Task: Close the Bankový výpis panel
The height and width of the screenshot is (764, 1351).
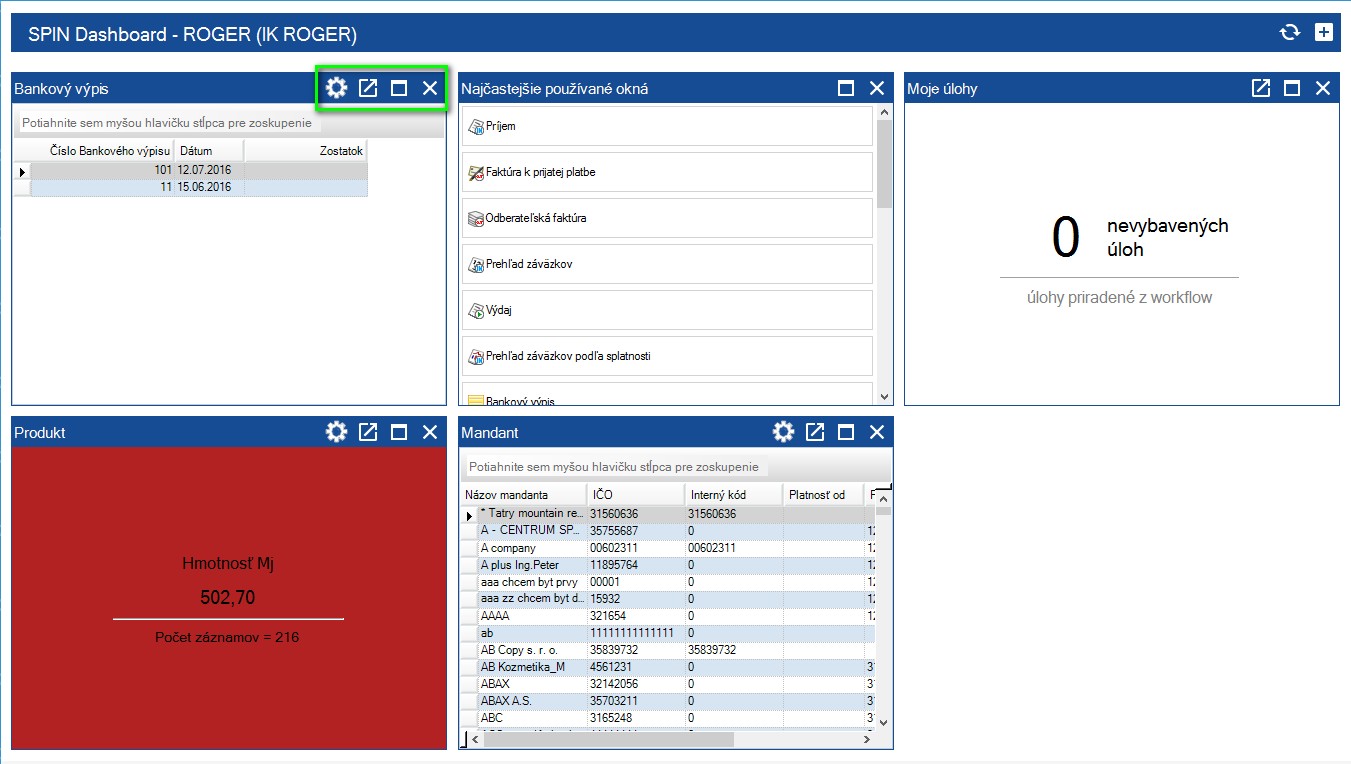Action: pos(430,88)
